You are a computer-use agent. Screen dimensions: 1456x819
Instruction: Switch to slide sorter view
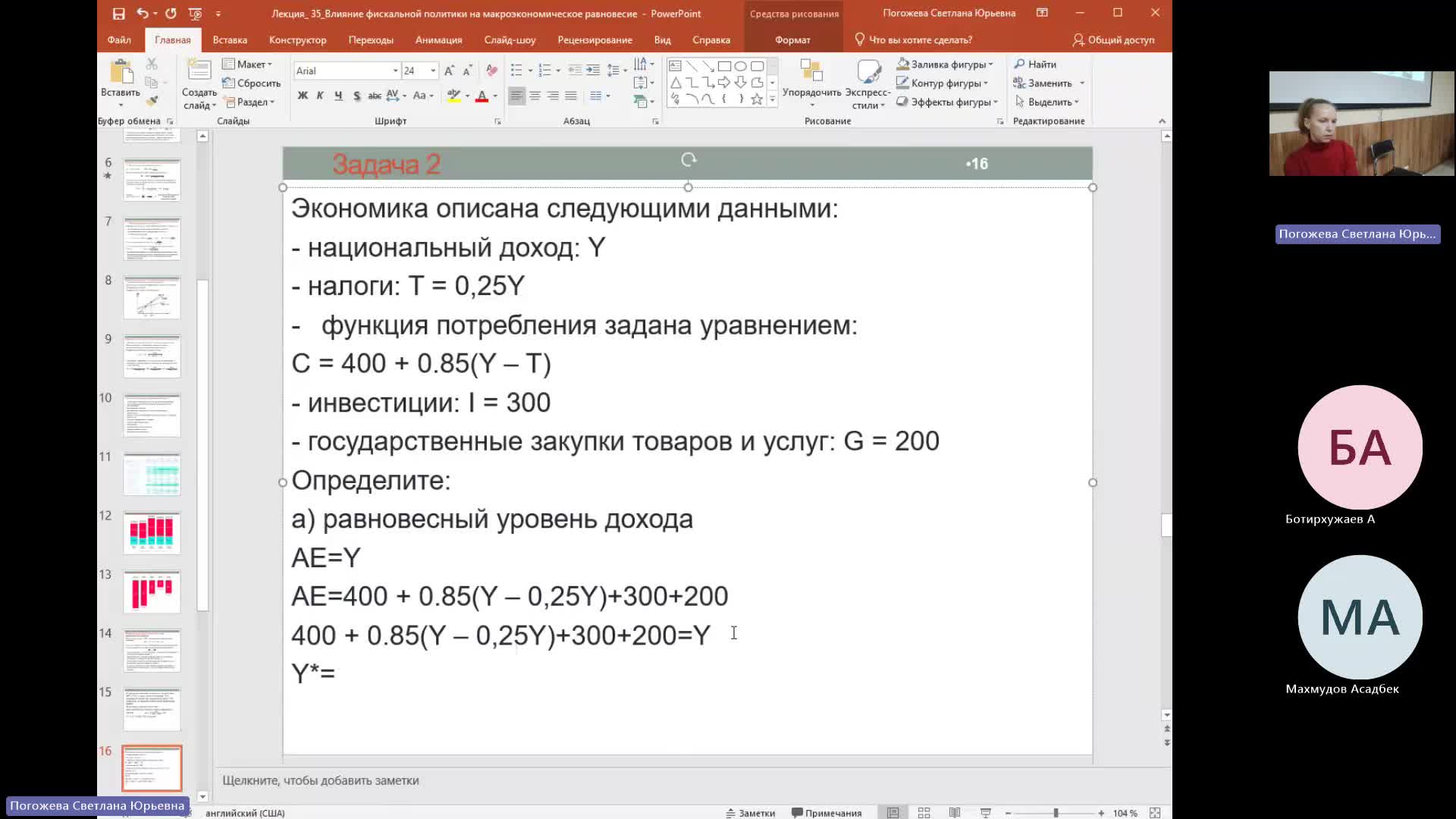(x=924, y=813)
